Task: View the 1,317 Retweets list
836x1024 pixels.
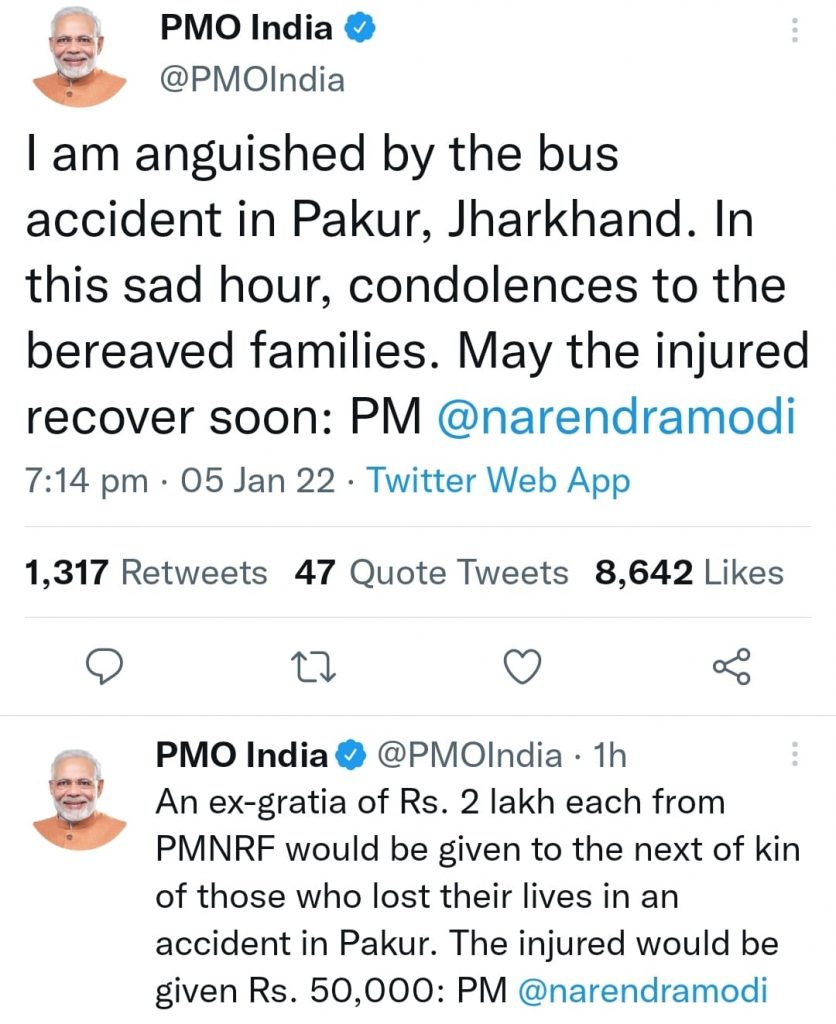Action: pyautogui.click(x=146, y=573)
